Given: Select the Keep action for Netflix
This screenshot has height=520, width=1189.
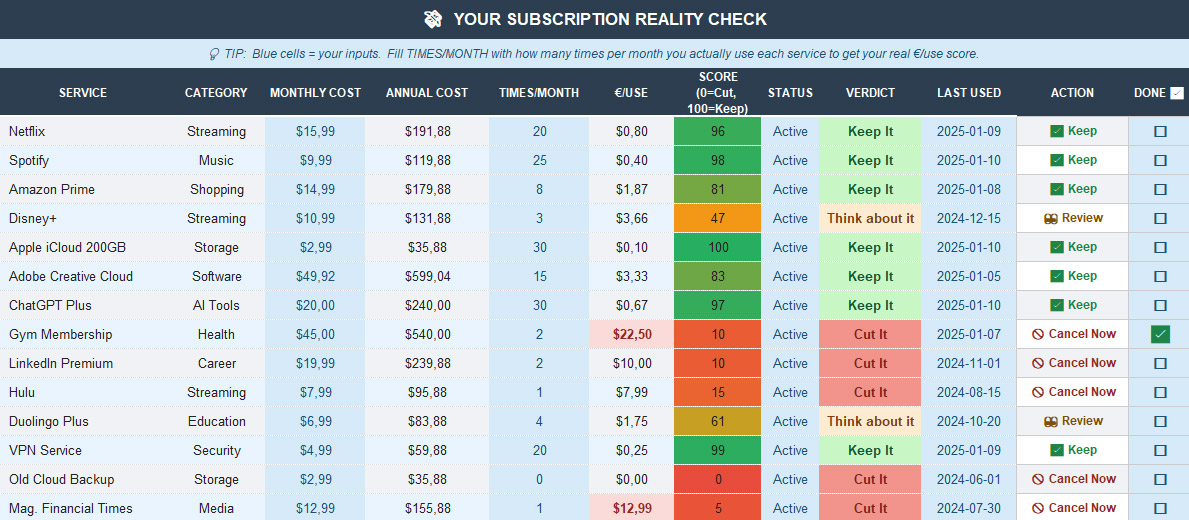Looking at the screenshot, I should (1072, 131).
